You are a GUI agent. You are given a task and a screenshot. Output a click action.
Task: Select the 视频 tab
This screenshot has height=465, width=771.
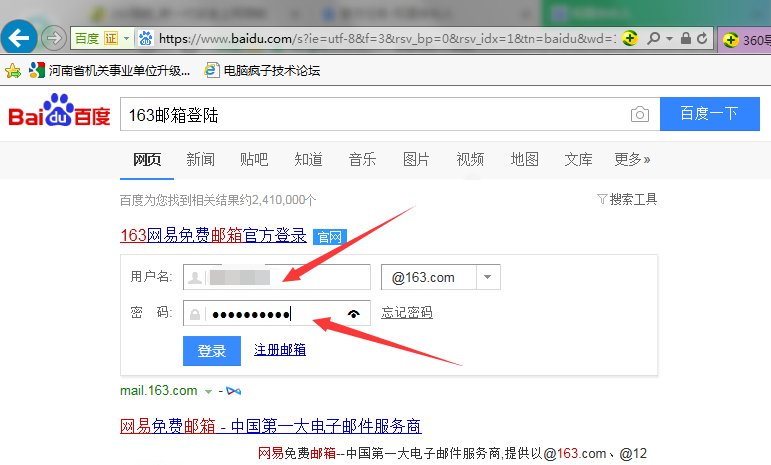[470, 159]
